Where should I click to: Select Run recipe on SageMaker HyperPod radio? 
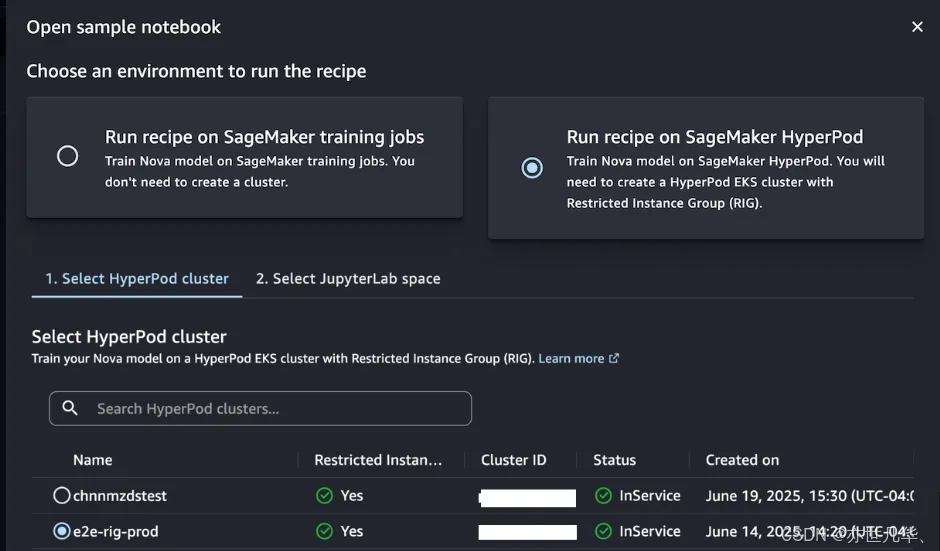(532, 167)
